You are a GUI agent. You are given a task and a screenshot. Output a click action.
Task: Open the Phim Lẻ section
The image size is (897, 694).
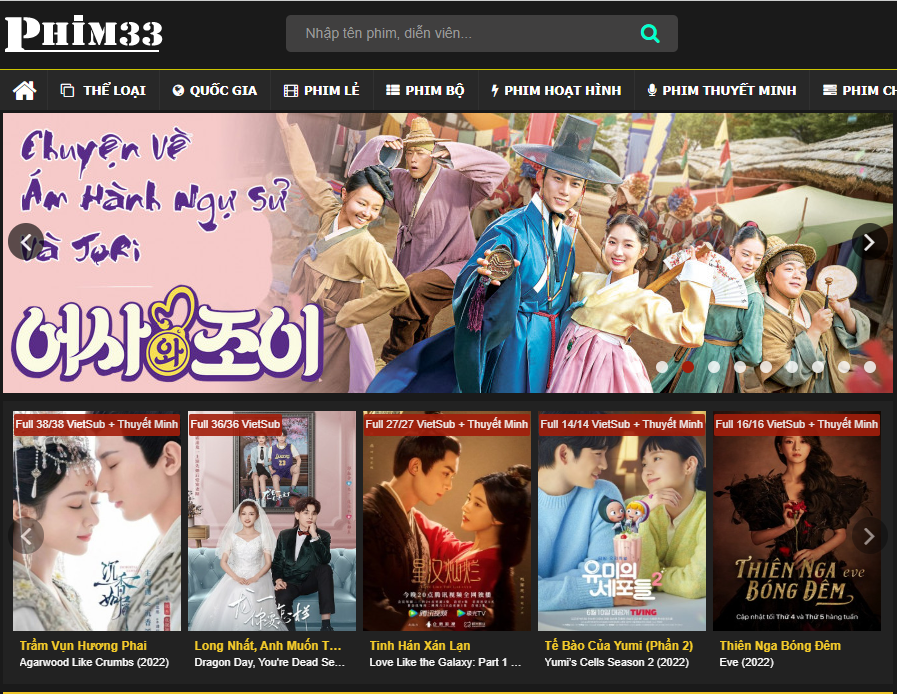pos(322,90)
